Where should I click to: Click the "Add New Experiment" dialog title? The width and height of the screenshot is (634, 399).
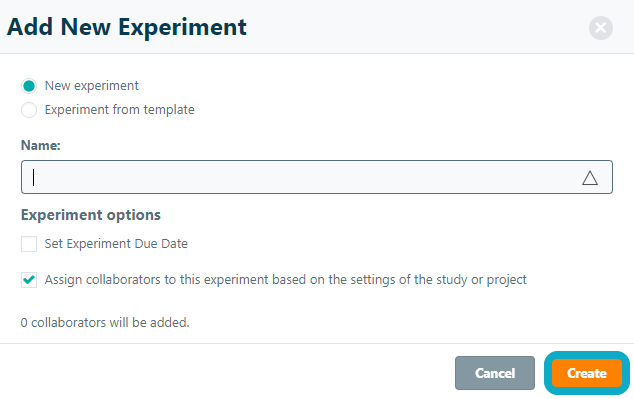[x=127, y=27]
